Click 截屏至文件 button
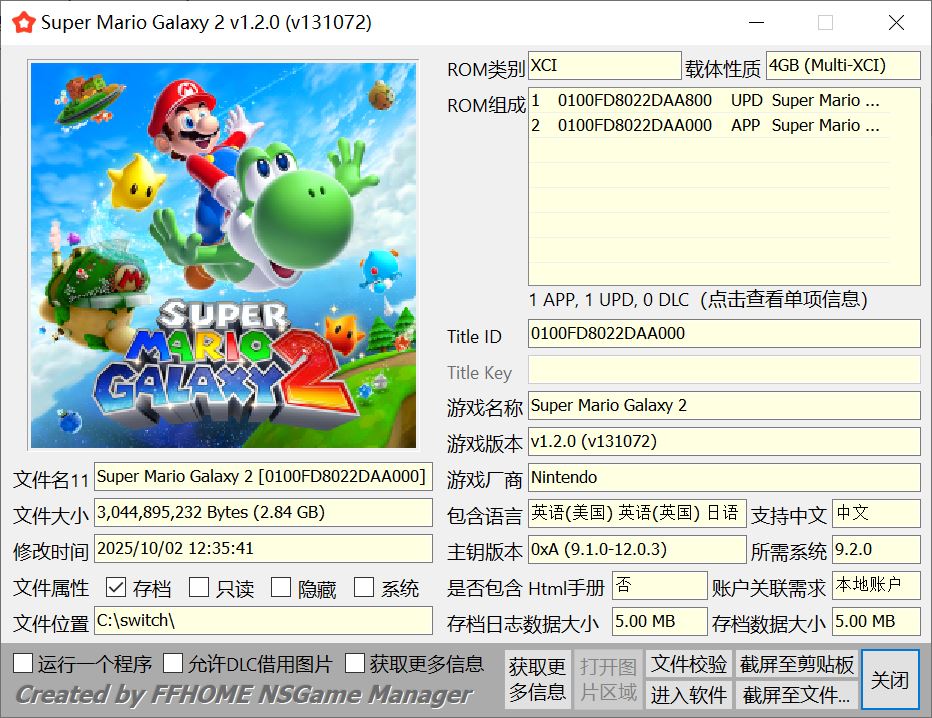932x718 pixels. (797, 695)
